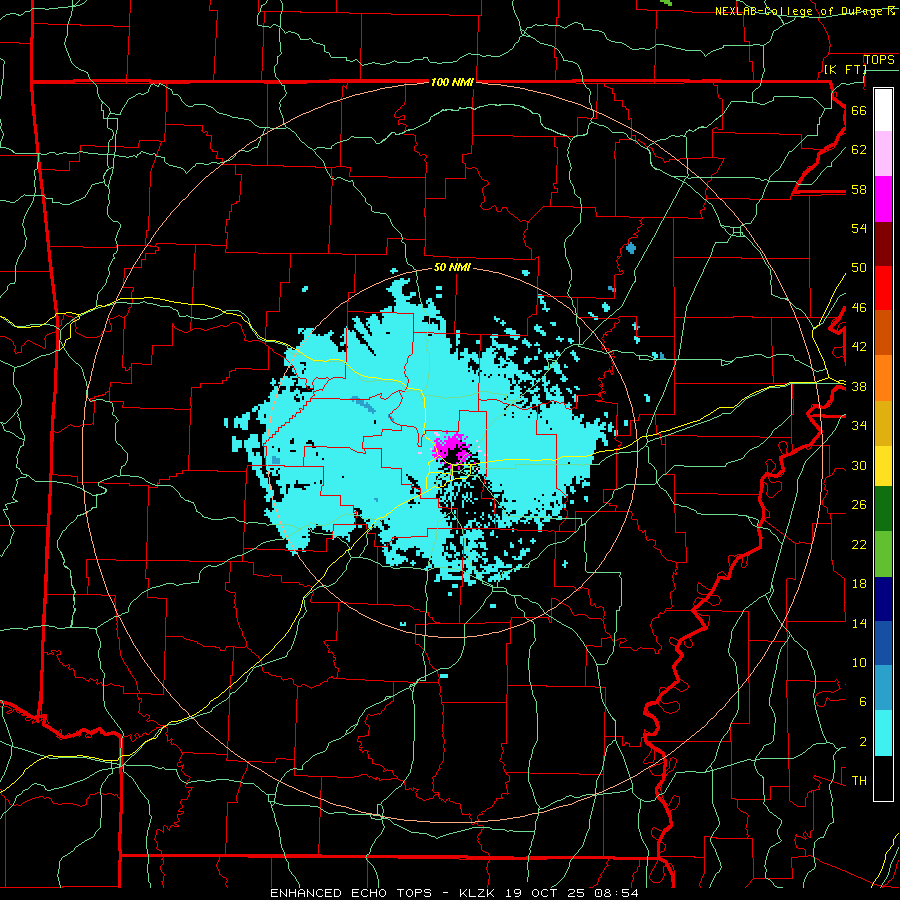This screenshot has height=900, width=900.
Task: Click the legend value "10"
Action: [x=859, y=662]
